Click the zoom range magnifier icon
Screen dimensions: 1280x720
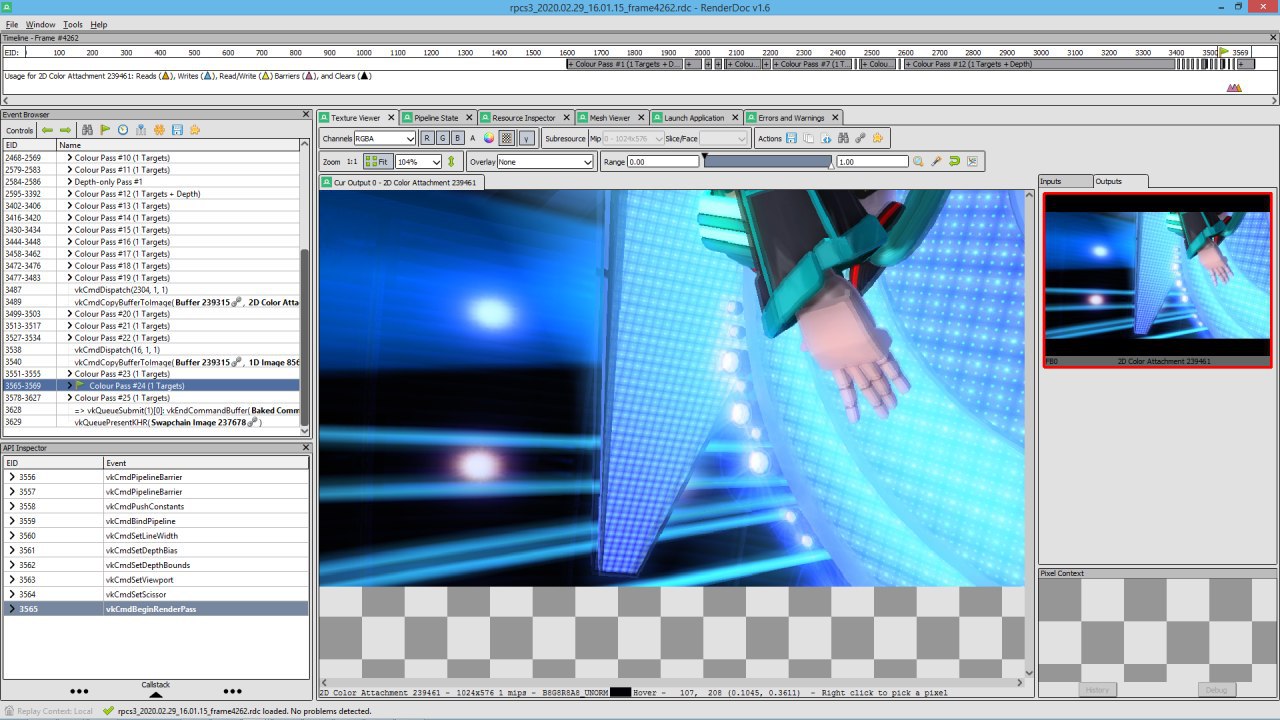(x=918, y=161)
